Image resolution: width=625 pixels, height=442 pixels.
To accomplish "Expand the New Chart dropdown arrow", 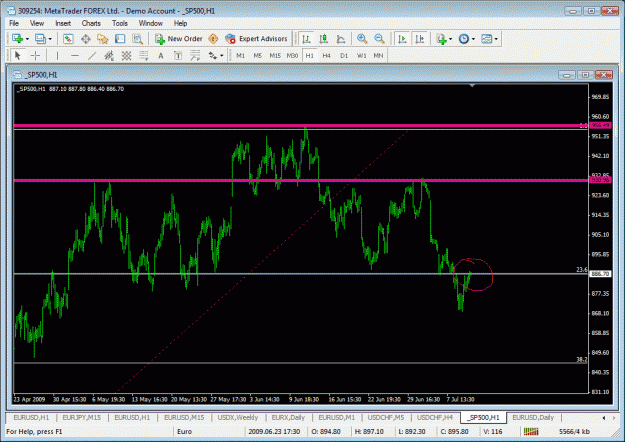I will pos(27,39).
